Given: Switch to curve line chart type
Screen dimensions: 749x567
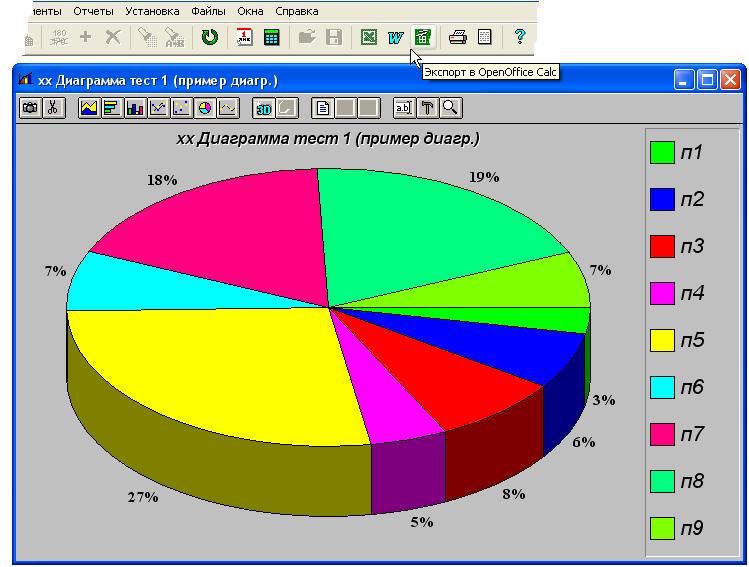Looking at the screenshot, I should point(228,108).
